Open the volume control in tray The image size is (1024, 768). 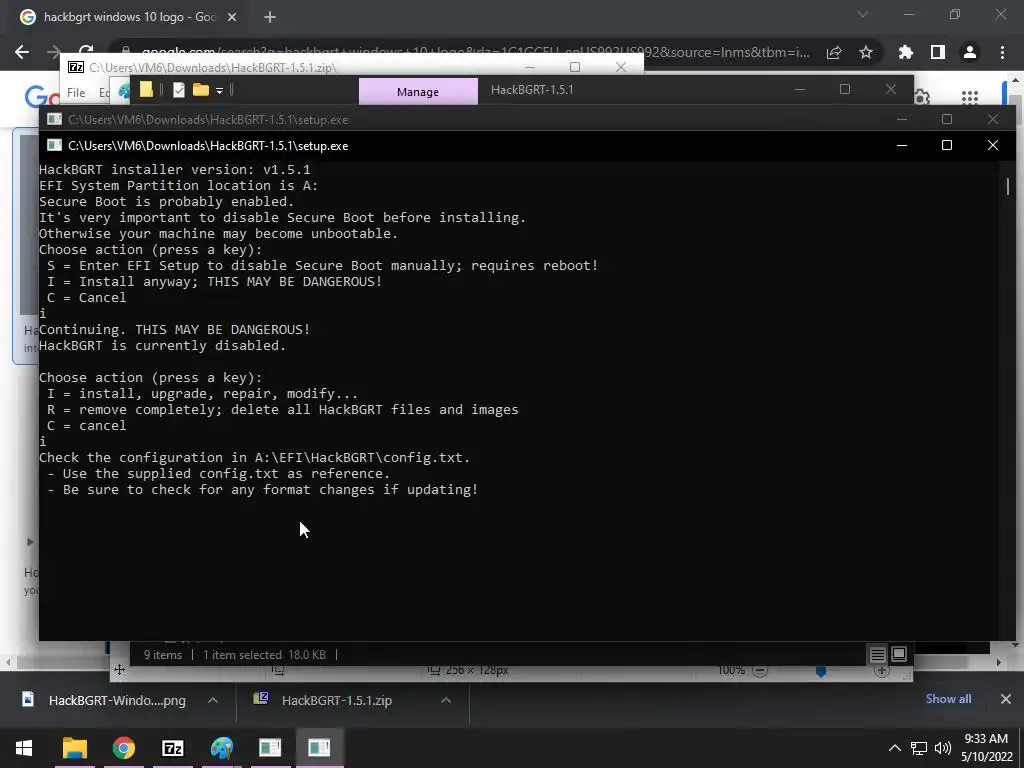[942, 748]
